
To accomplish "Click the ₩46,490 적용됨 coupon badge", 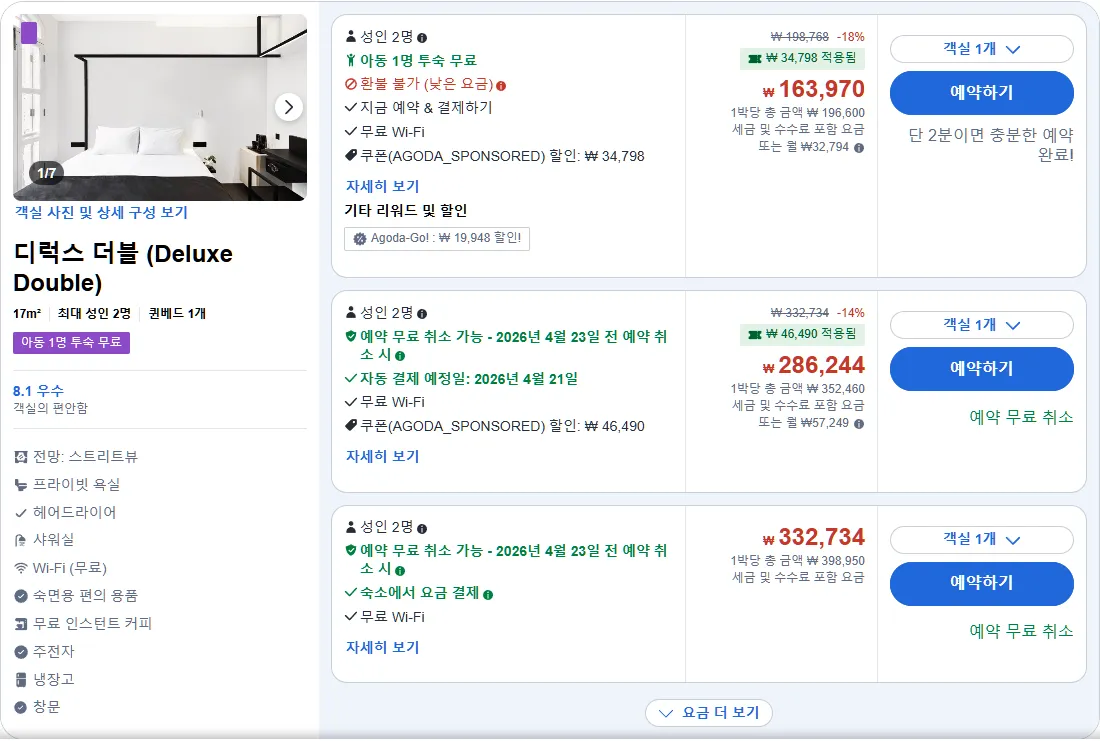I will [x=802, y=334].
